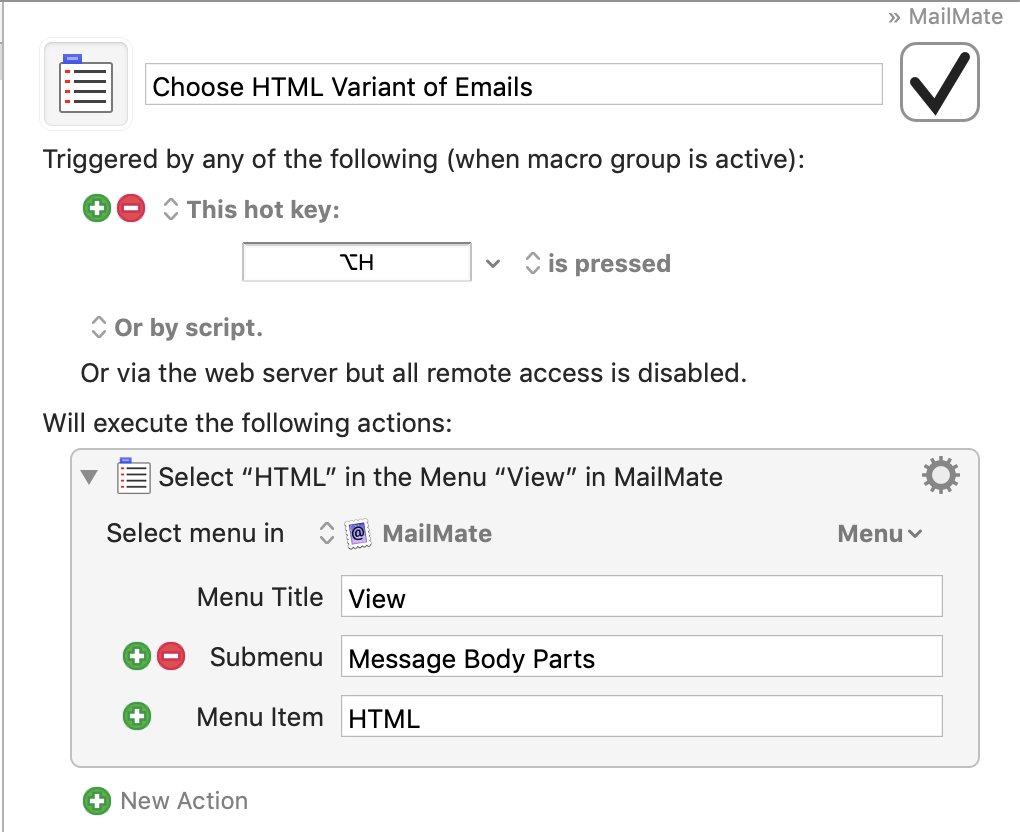This screenshot has width=1020, height=832.
Task: Edit the Menu Item field containing HTML
Action: (641, 716)
